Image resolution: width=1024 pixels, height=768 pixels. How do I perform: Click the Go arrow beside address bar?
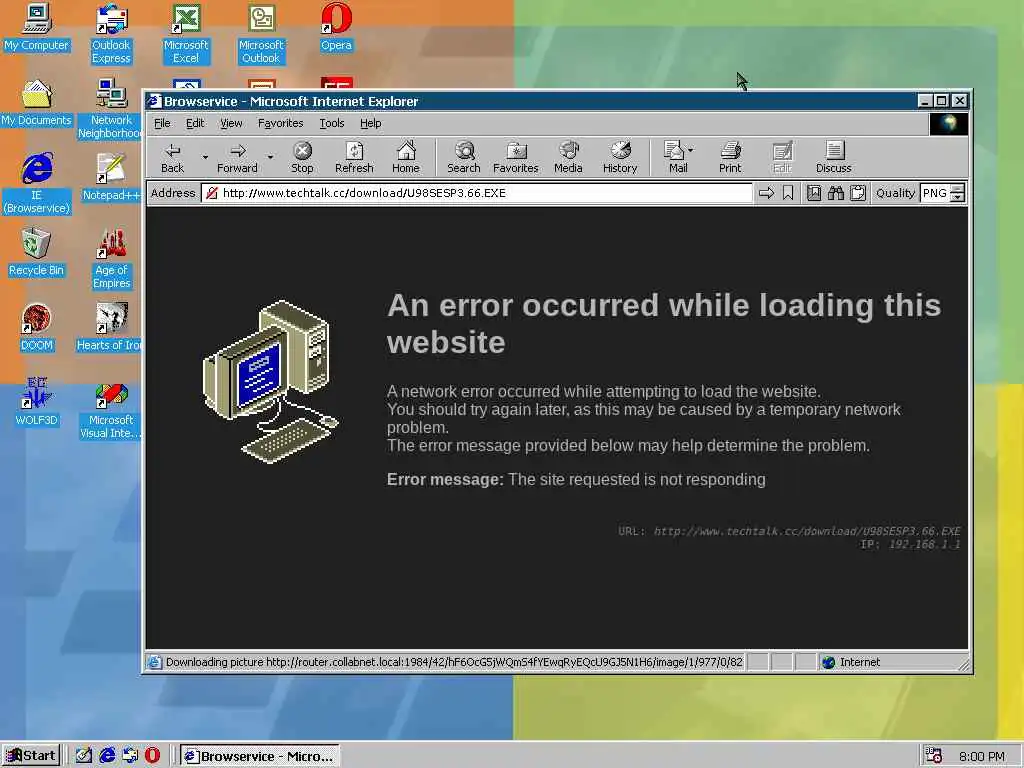pos(766,193)
